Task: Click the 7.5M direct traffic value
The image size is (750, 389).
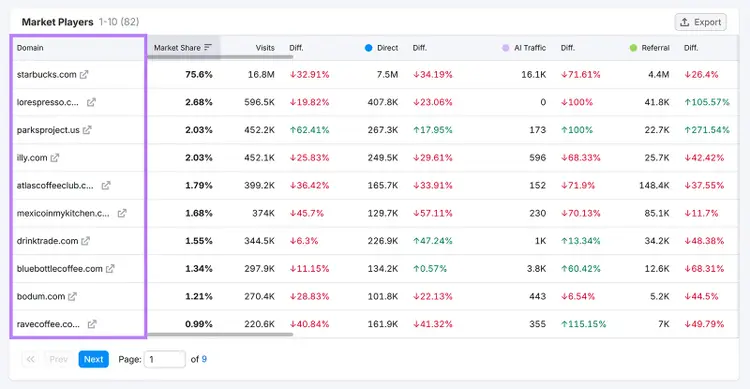Action: [x=387, y=75]
